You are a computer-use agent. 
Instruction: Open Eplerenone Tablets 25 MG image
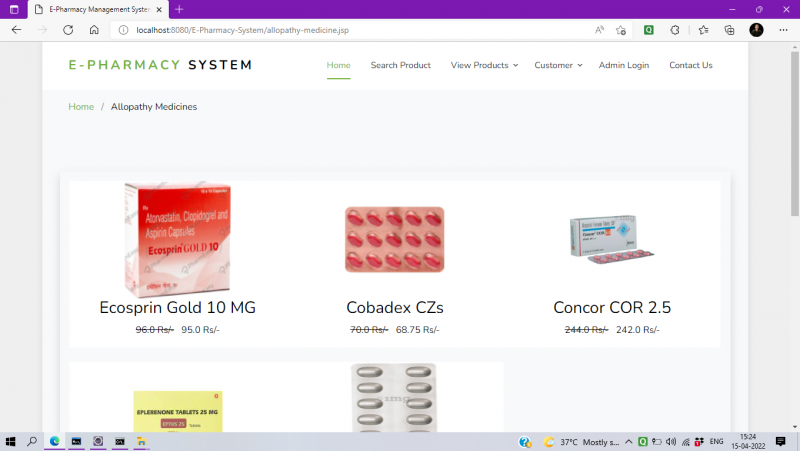tap(178, 411)
